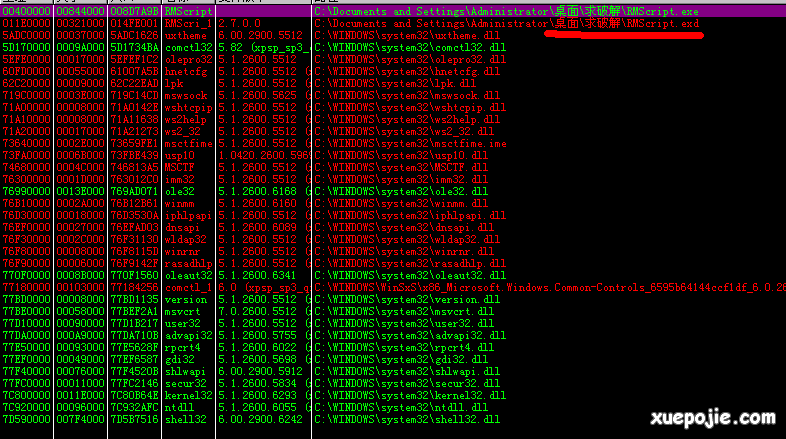
Task: Select the dnsapi.dll path
Action: [404, 228]
